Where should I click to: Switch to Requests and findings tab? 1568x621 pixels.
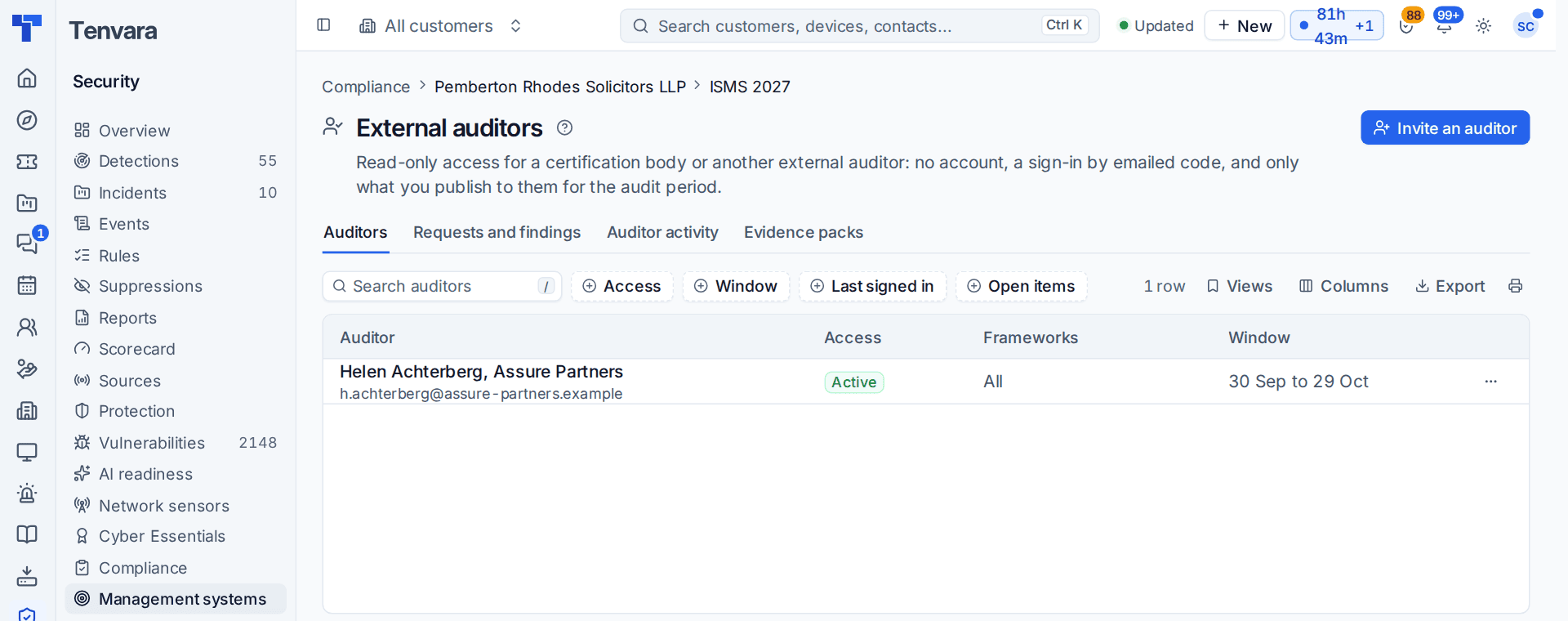pos(497,232)
